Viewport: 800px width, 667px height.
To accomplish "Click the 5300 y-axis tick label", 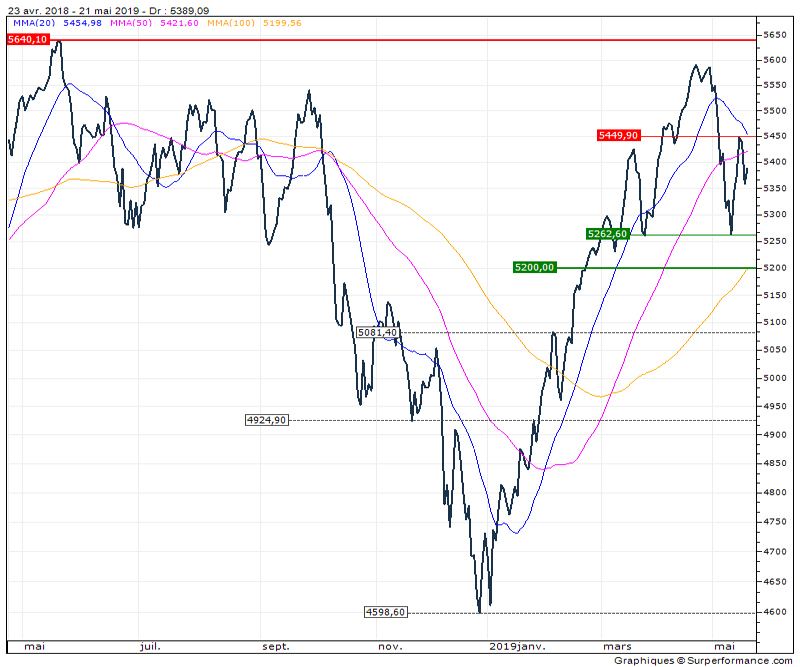I will coord(774,214).
